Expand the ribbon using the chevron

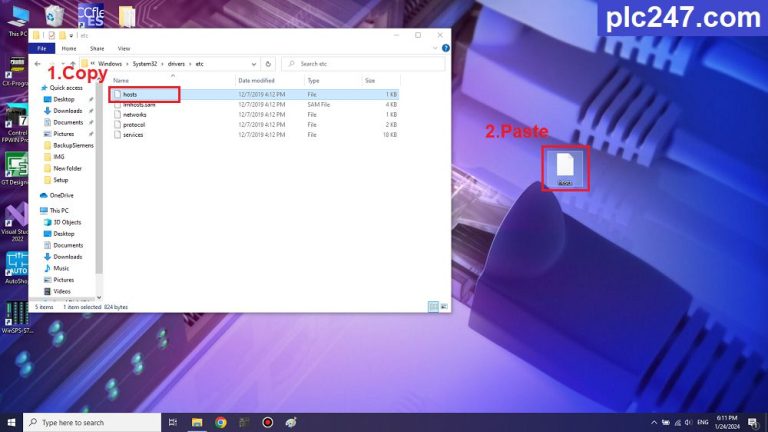(x=435, y=47)
